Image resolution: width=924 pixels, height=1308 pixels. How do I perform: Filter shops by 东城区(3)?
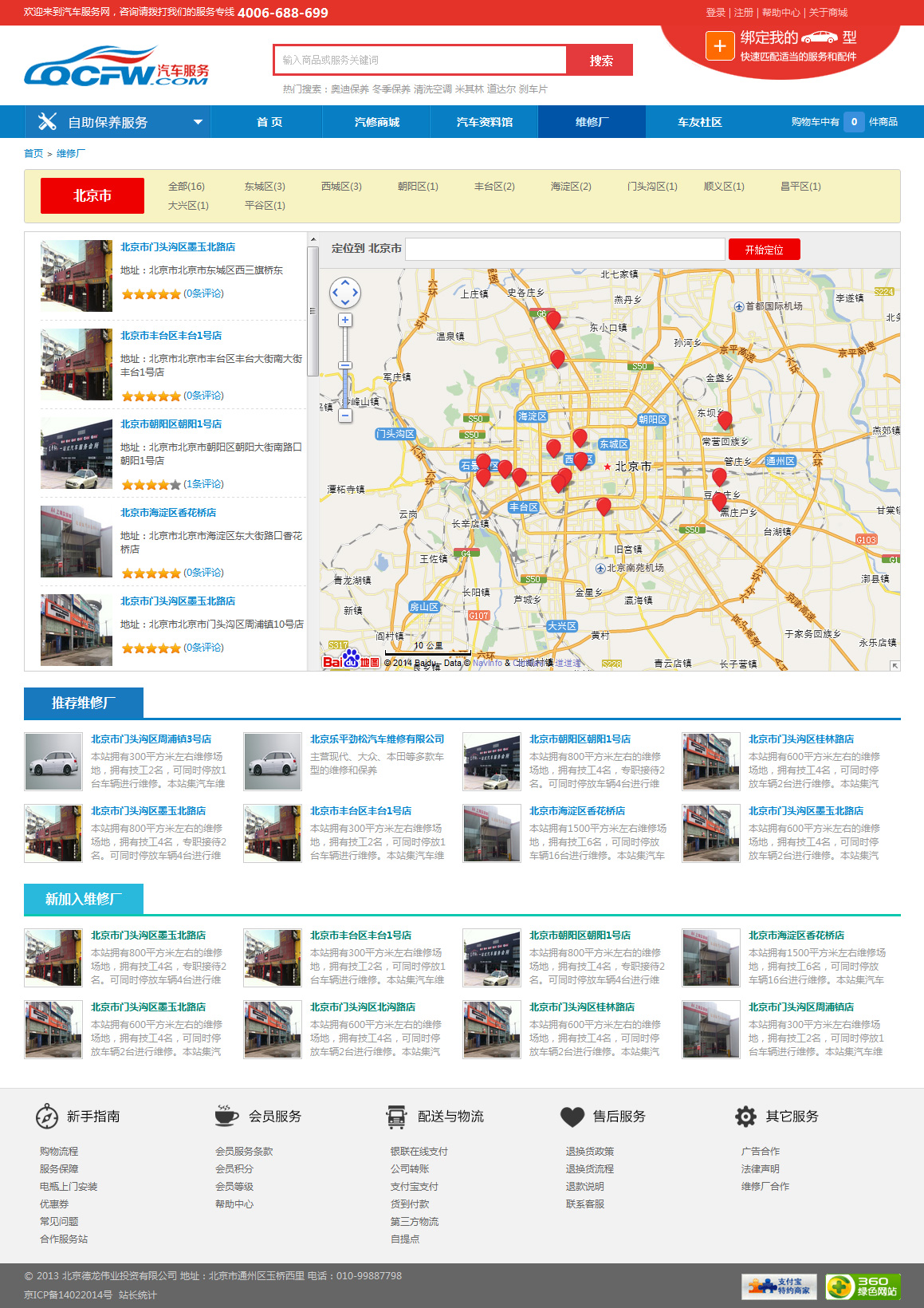tap(265, 187)
